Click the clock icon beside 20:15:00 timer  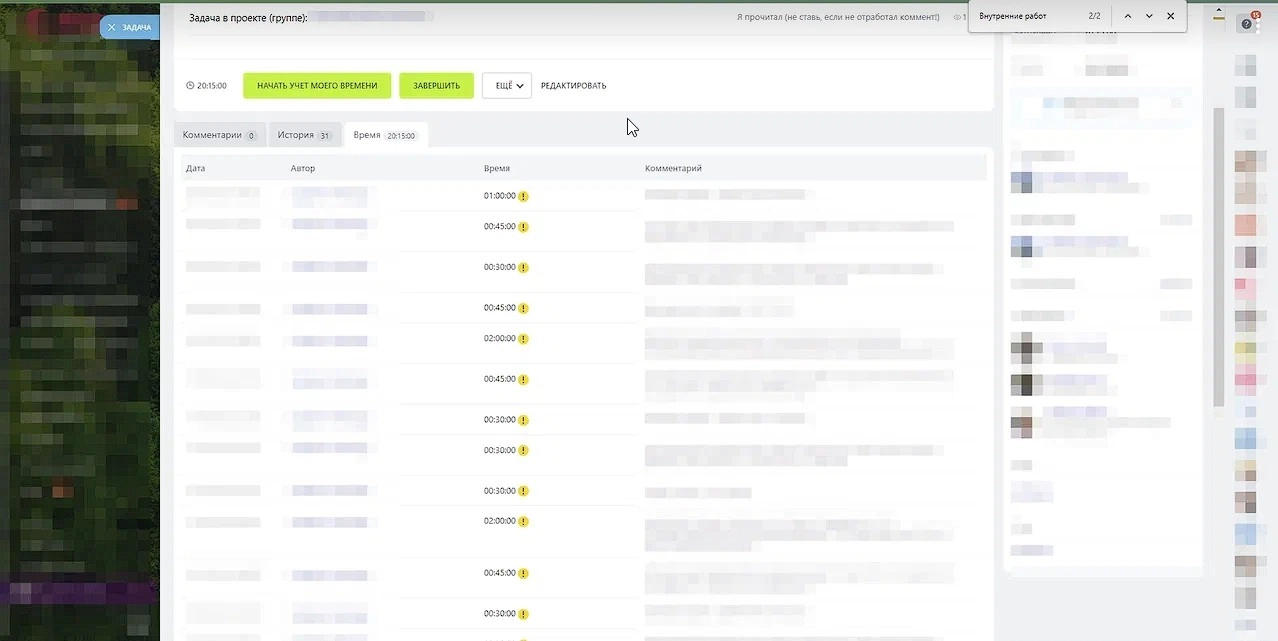[190, 86]
